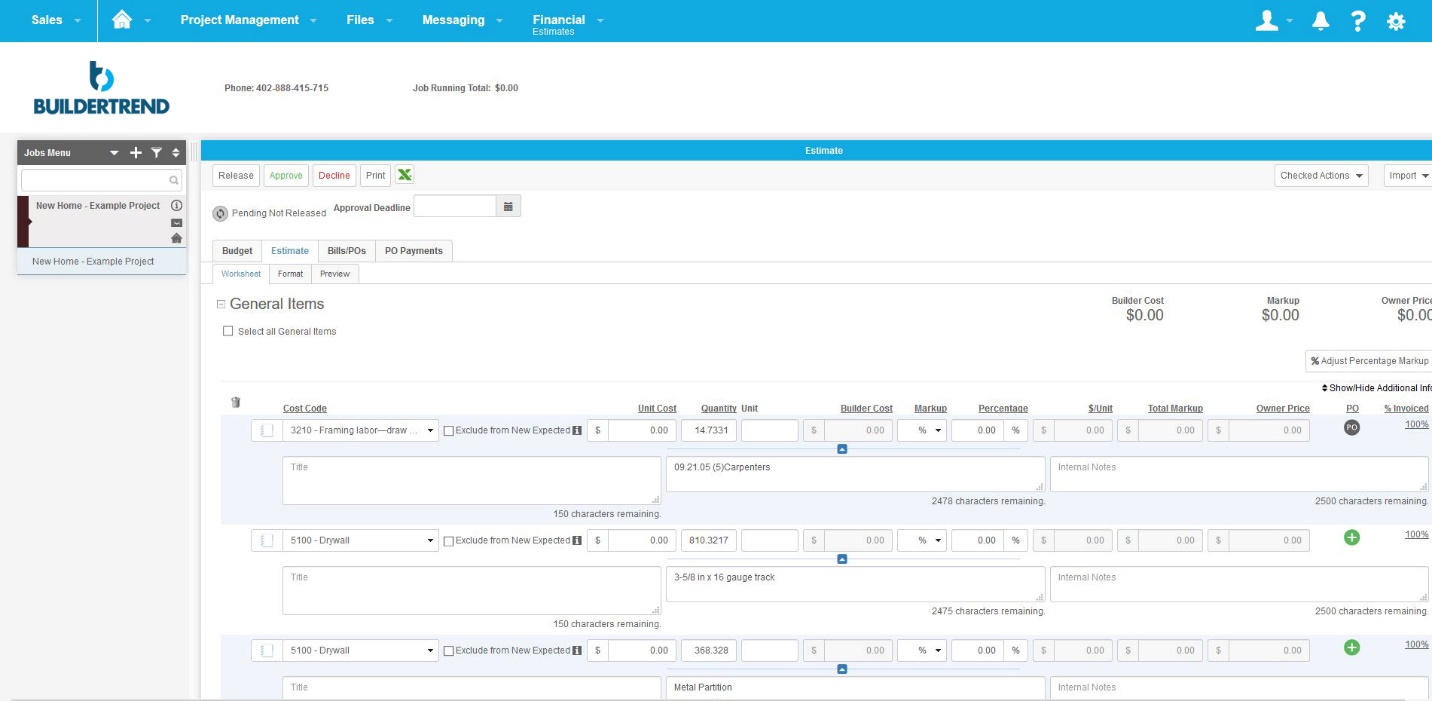Click drag handle icon of Framing labor row

(266, 430)
